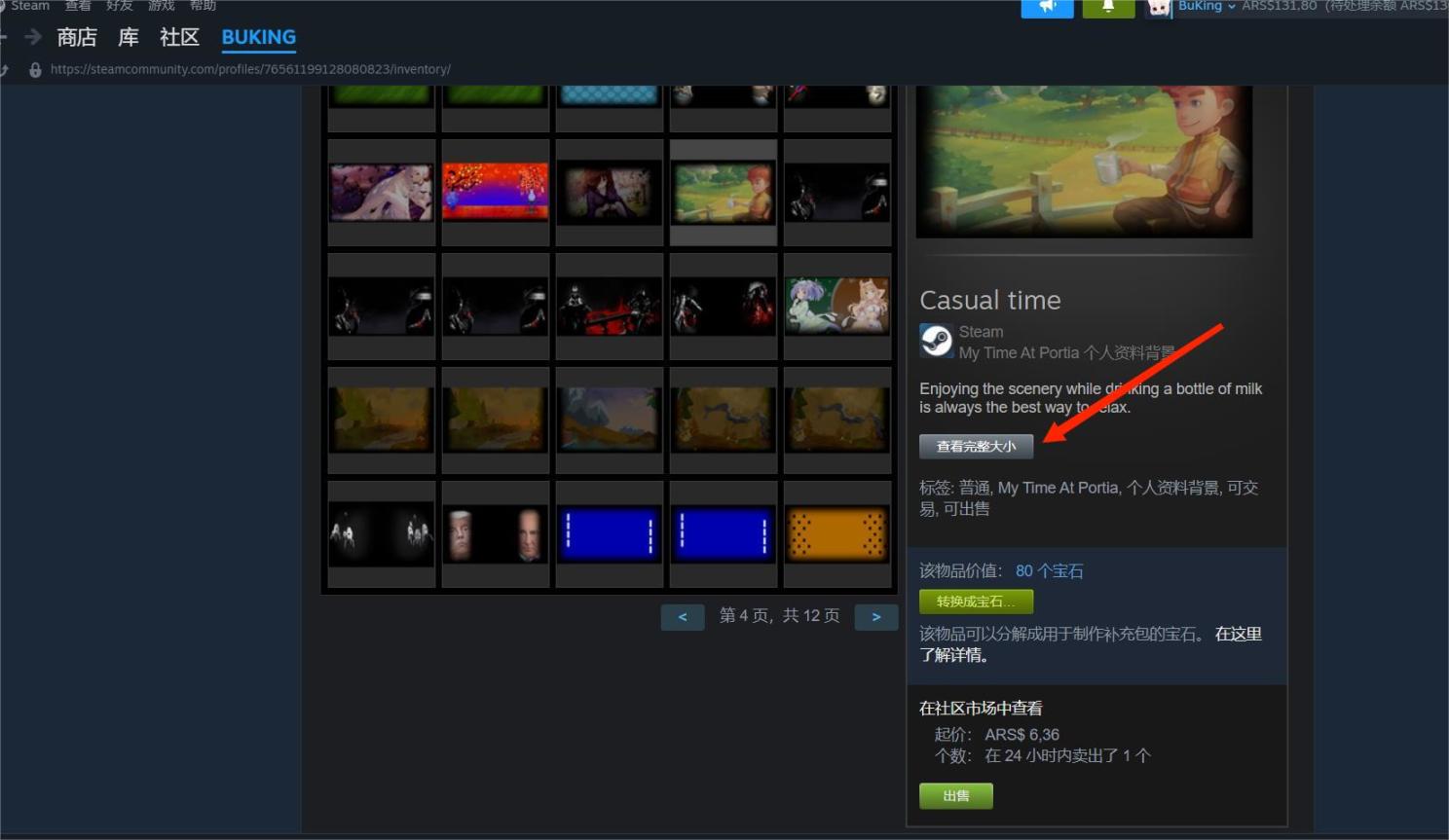This screenshot has height=840, width=1449.
Task: Select the blue mountain landscape background item
Action: coord(610,420)
